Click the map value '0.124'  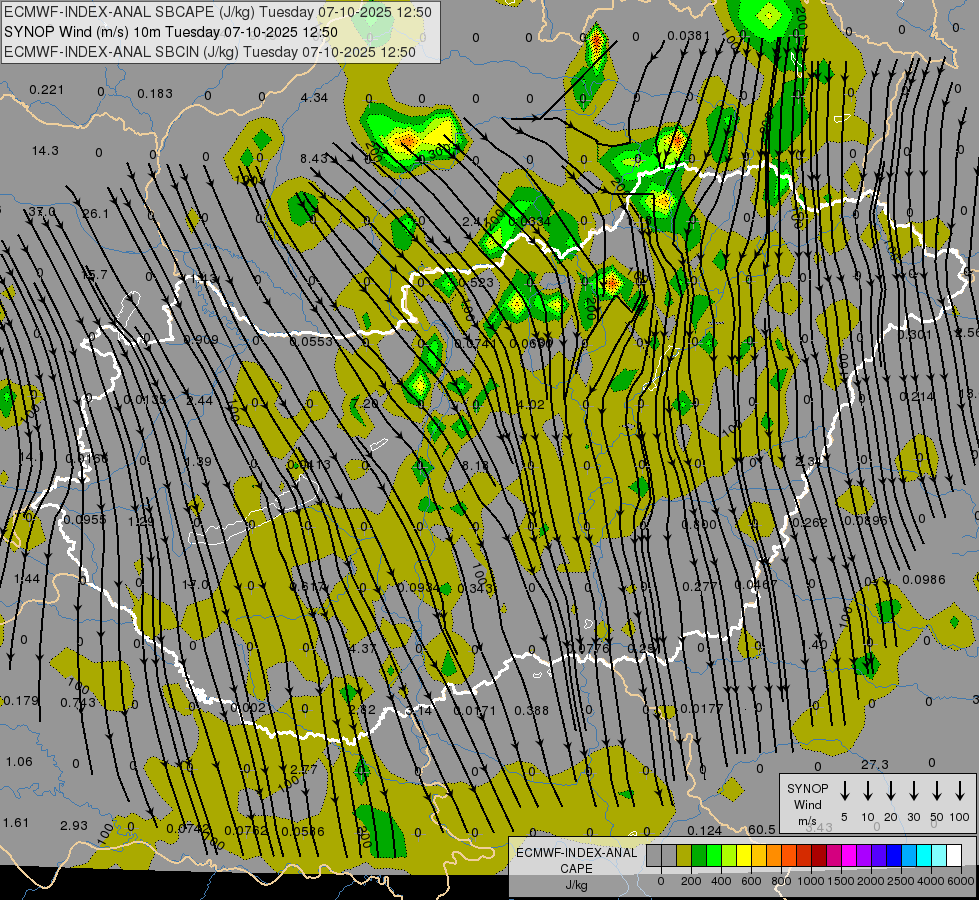[x=704, y=831]
